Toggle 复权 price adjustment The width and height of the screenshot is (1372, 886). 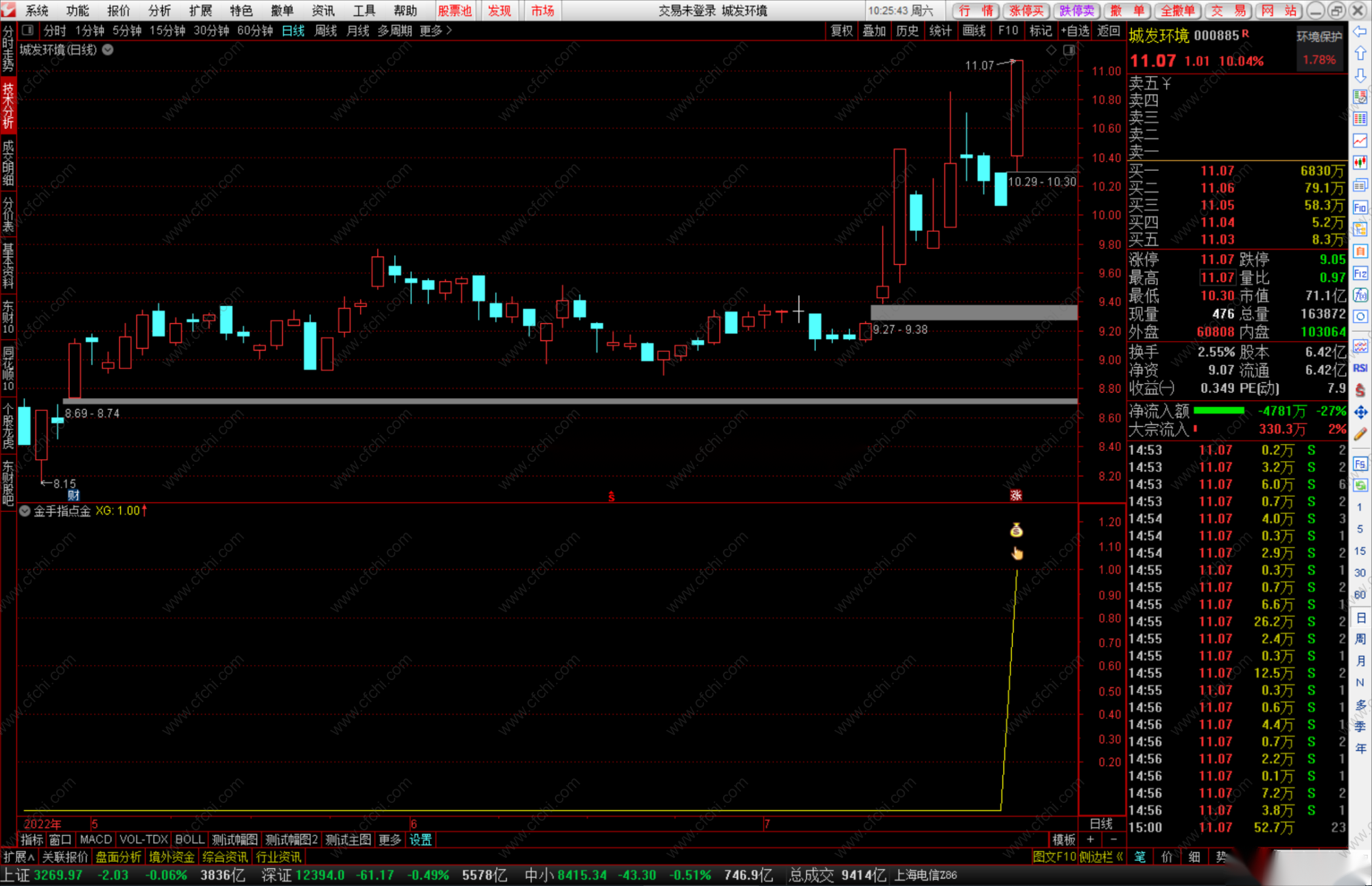[x=841, y=30]
